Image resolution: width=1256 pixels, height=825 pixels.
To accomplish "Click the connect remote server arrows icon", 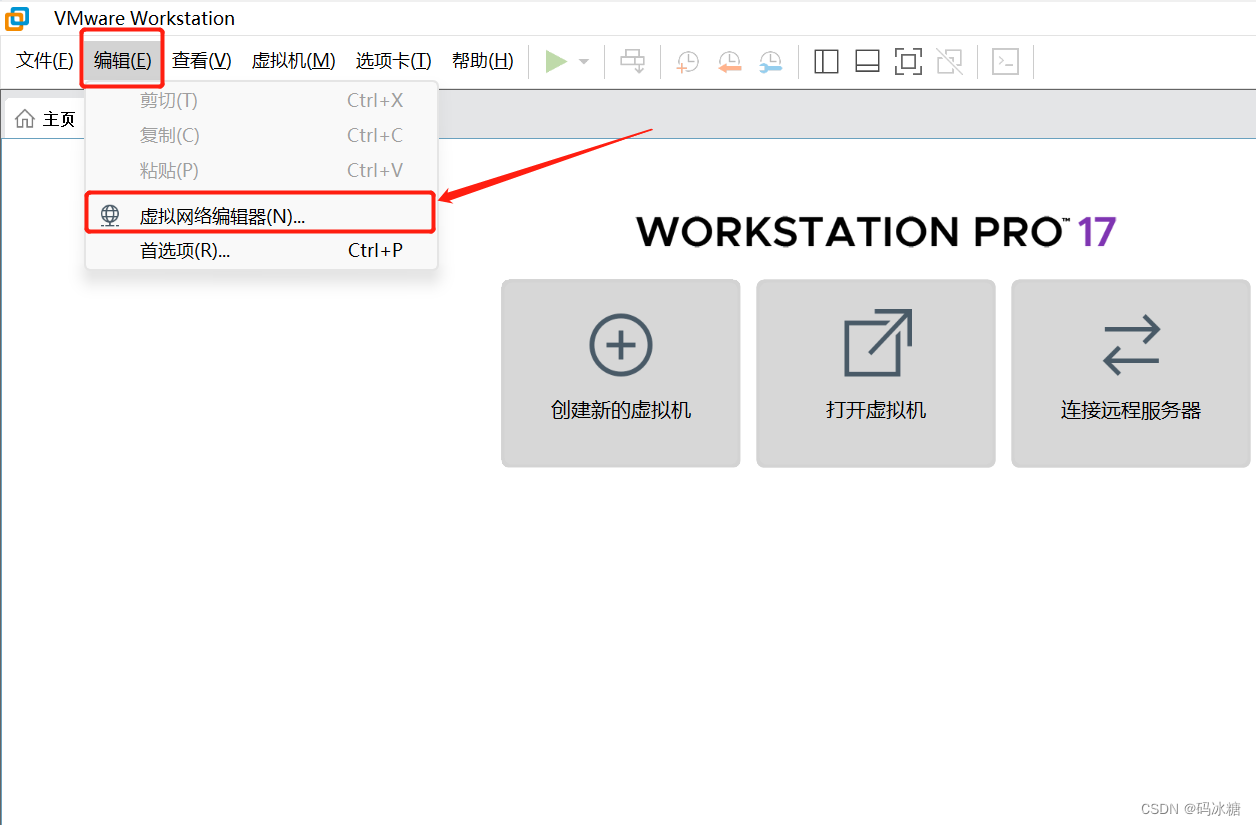I will [1131, 345].
